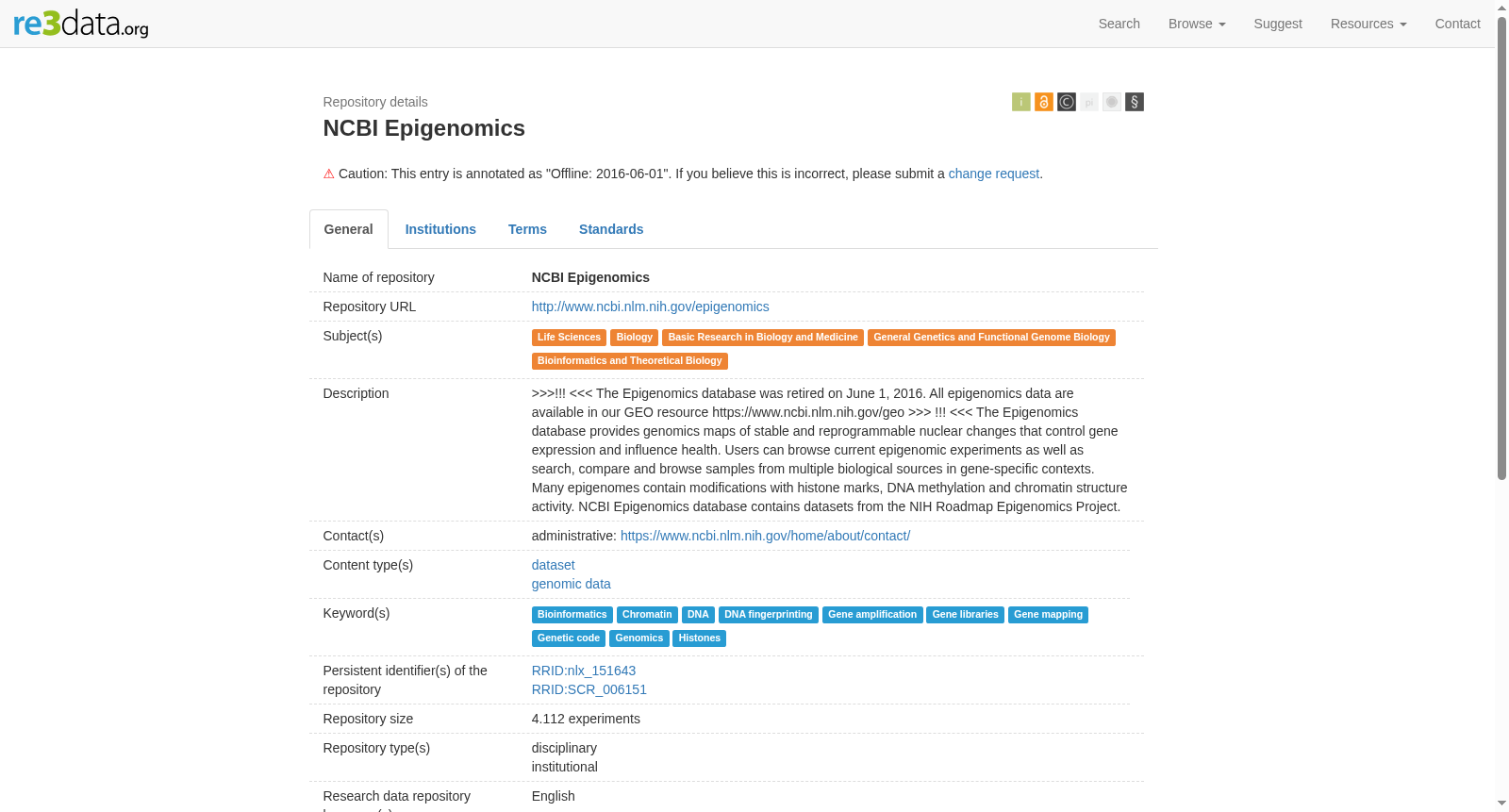Open the Standards tab
The height and width of the screenshot is (812, 1509).
click(611, 229)
